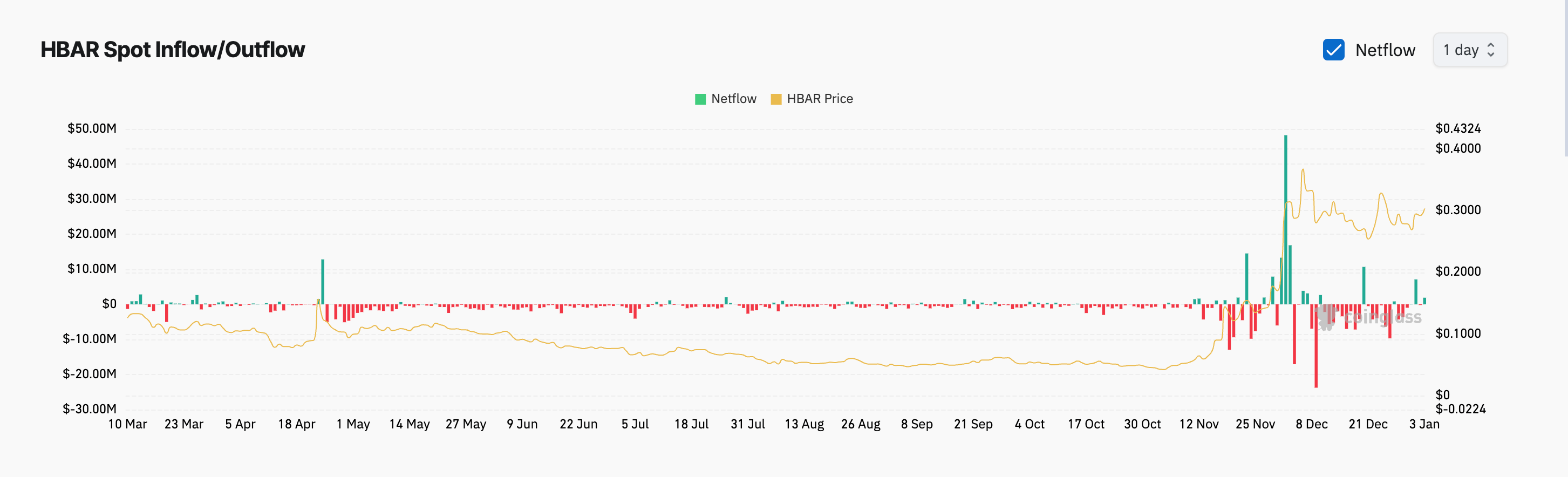Click the HBAR price line peak in December

click(1303, 171)
